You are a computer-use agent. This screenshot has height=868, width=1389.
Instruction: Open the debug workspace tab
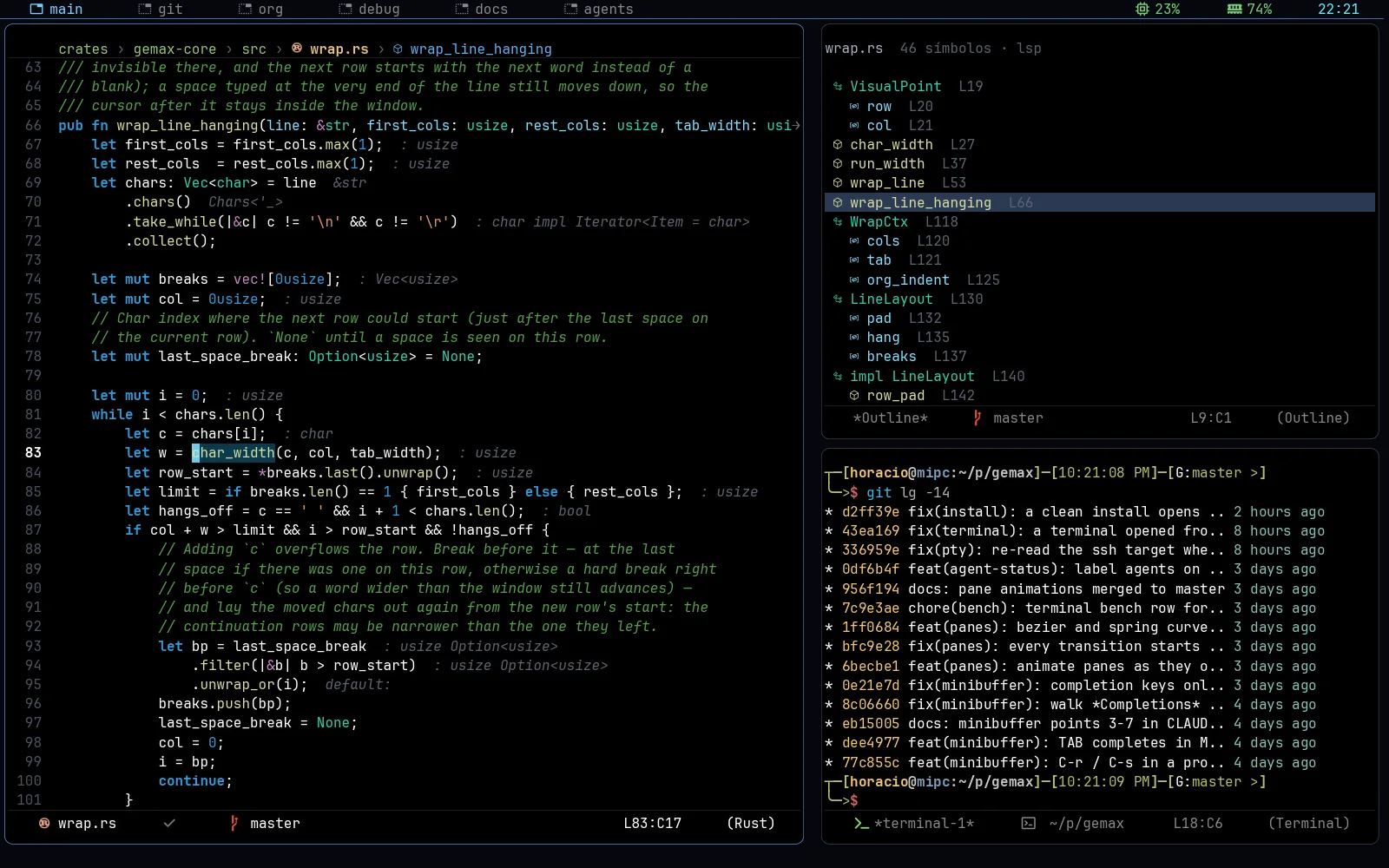(369, 10)
